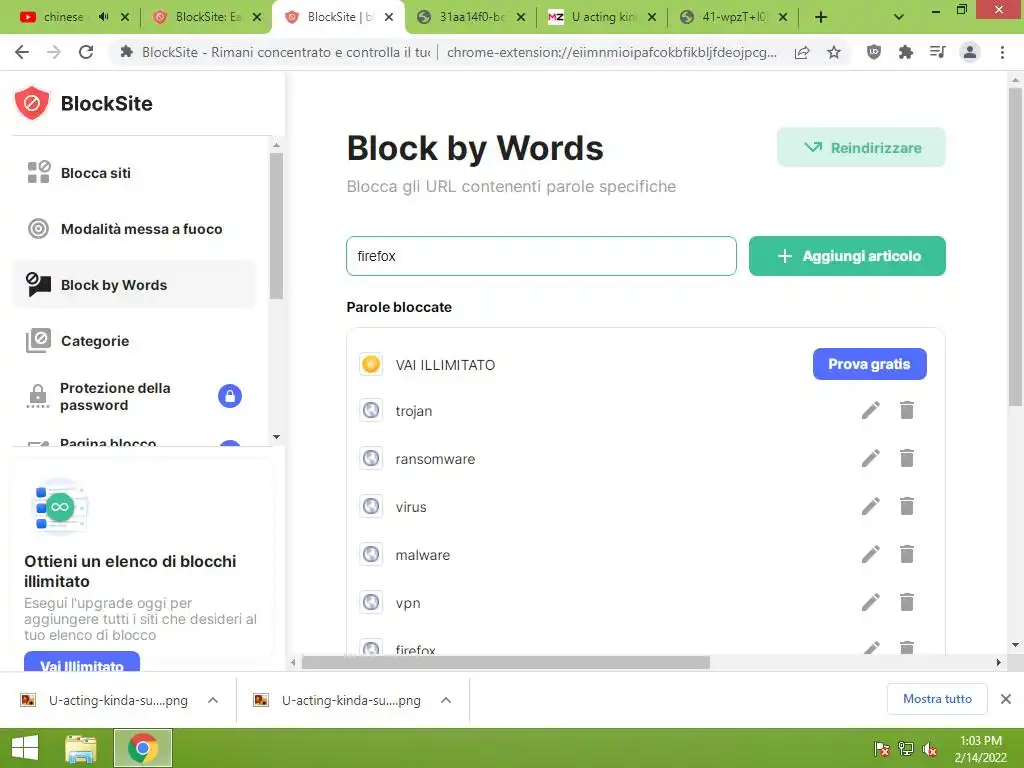This screenshot has width=1024, height=768.
Task: Click Aggiungi articolo button
Action: tap(847, 256)
